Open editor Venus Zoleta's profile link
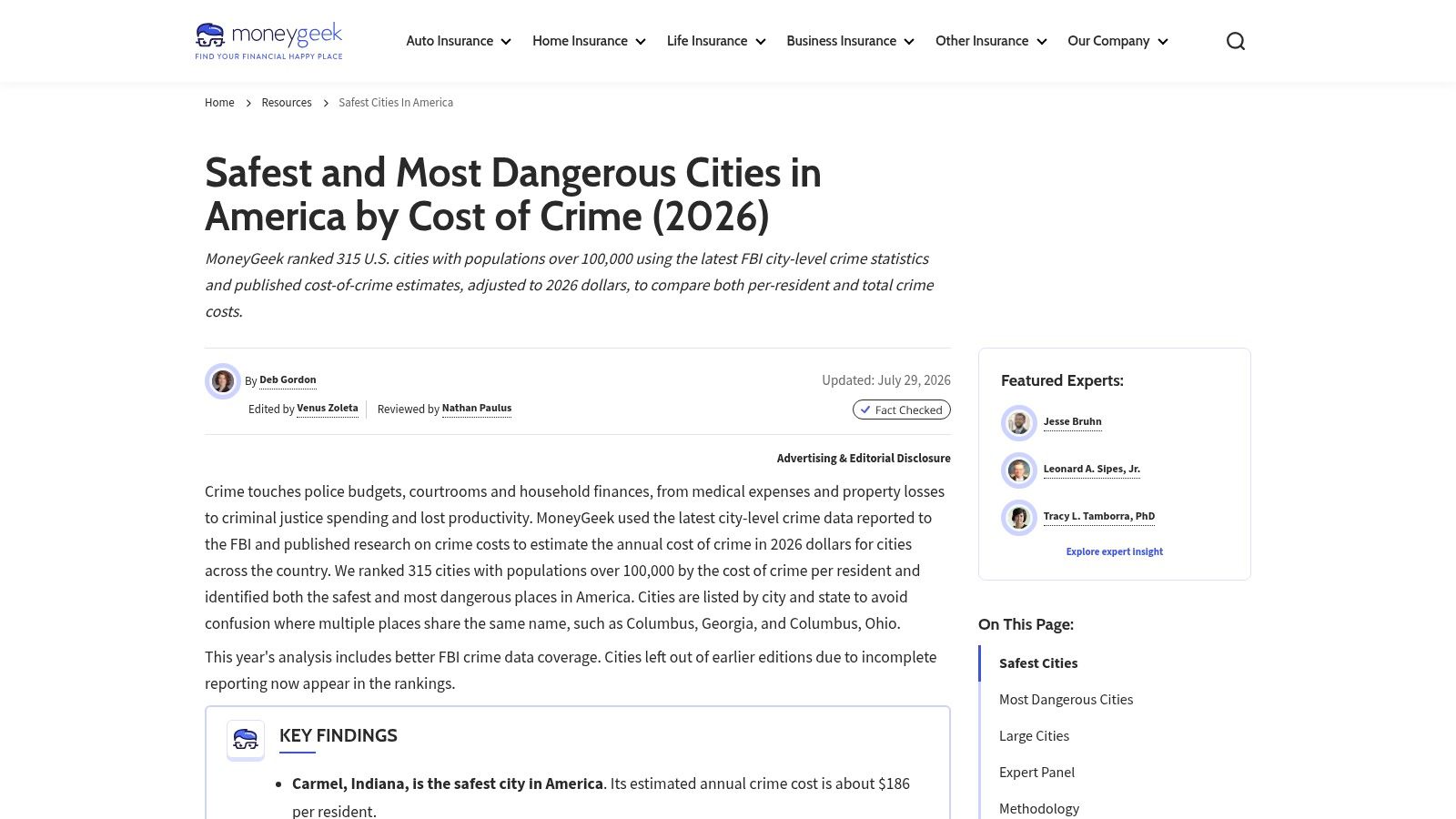The height and width of the screenshot is (819, 1456). [328, 408]
